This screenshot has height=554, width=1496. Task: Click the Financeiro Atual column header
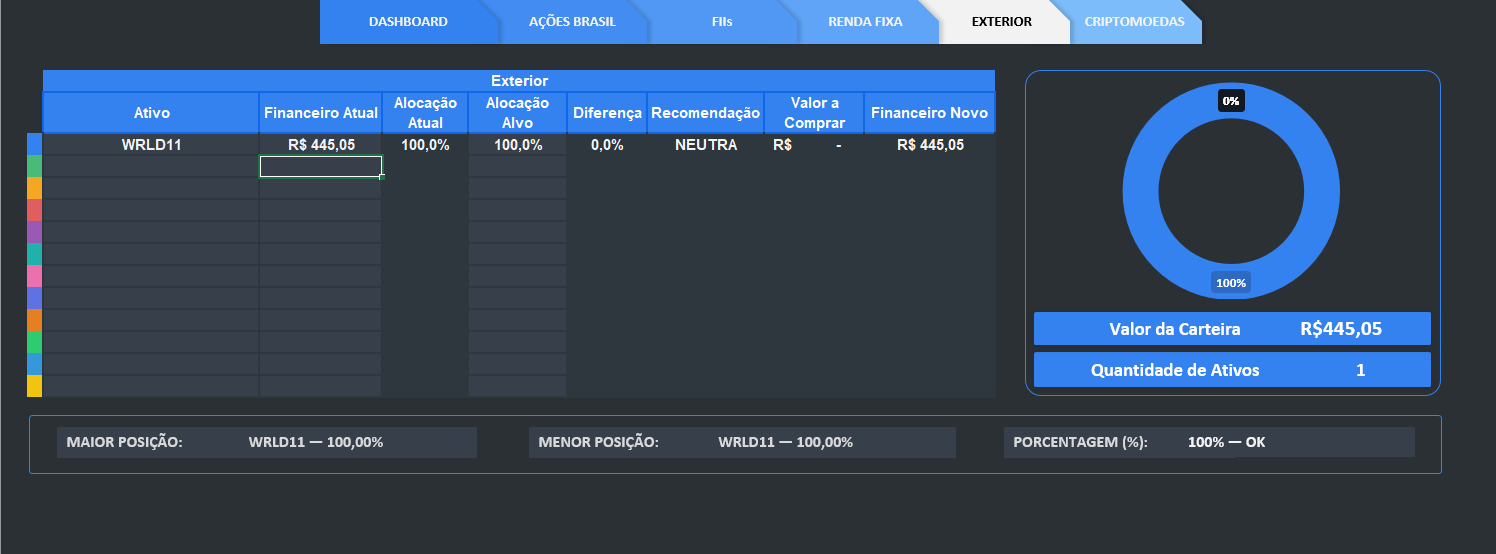click(321, 113)
